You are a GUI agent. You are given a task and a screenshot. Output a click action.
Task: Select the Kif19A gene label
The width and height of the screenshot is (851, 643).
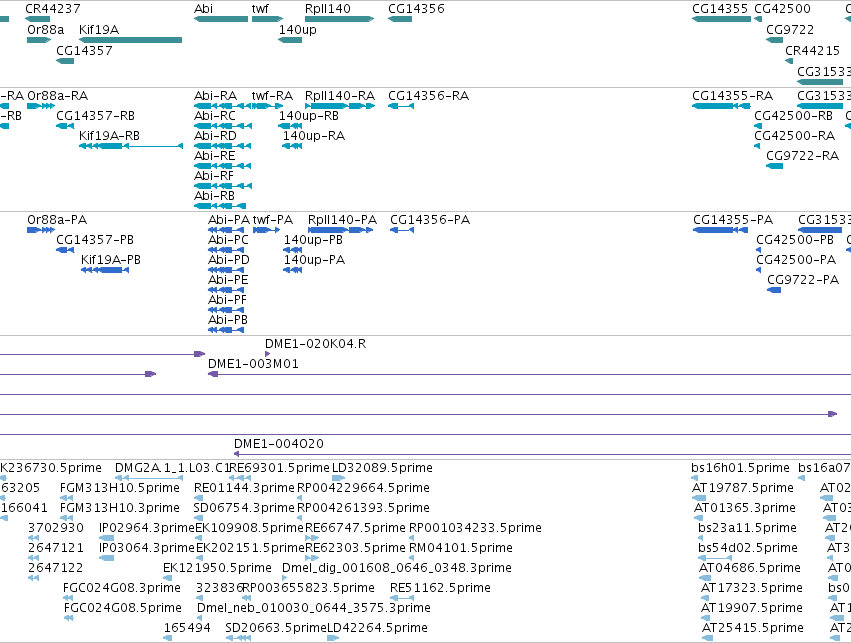tap(99, 29)
